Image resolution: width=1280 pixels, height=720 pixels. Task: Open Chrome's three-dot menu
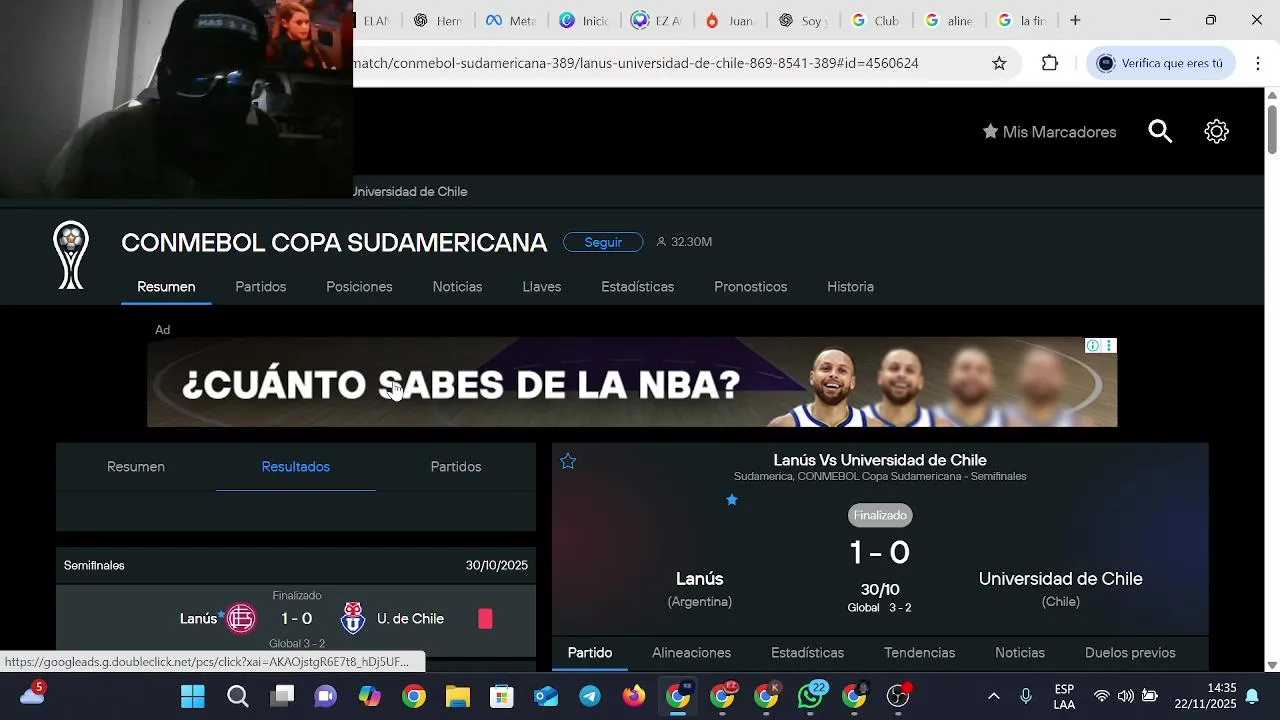tap(1257, 63)
